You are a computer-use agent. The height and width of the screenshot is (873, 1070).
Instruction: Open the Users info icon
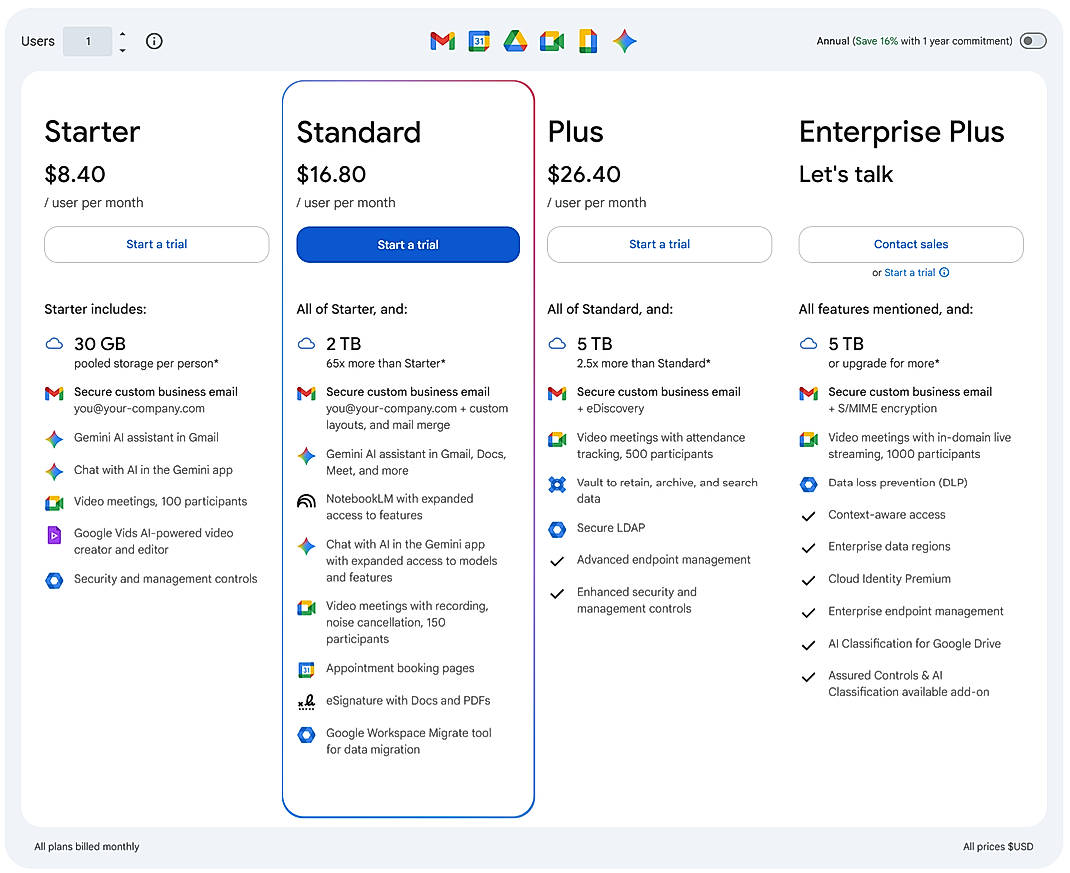[x=154, y=41]
